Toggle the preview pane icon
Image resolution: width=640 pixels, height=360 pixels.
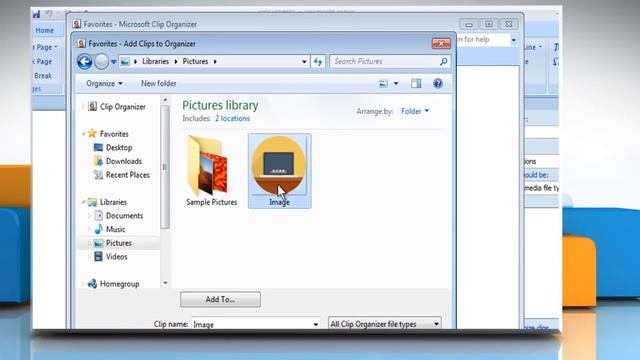click(416, 84)
